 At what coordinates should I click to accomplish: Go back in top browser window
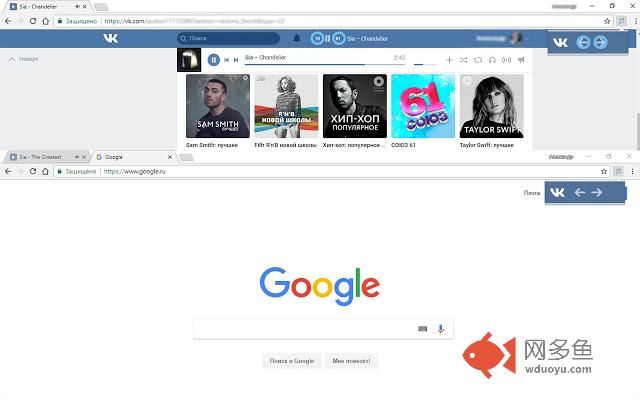pos(8,21)
